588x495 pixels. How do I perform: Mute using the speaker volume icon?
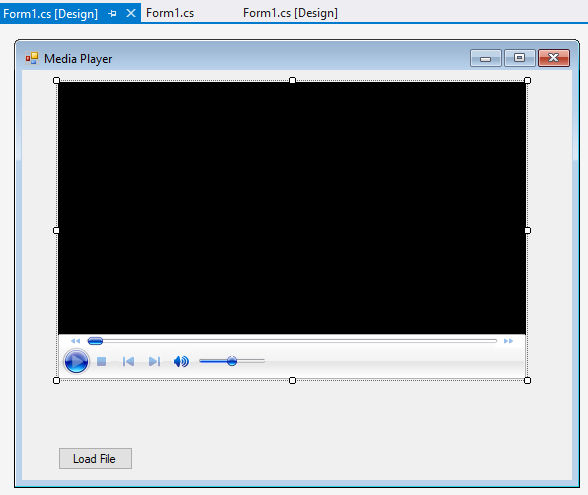(181, 362)
